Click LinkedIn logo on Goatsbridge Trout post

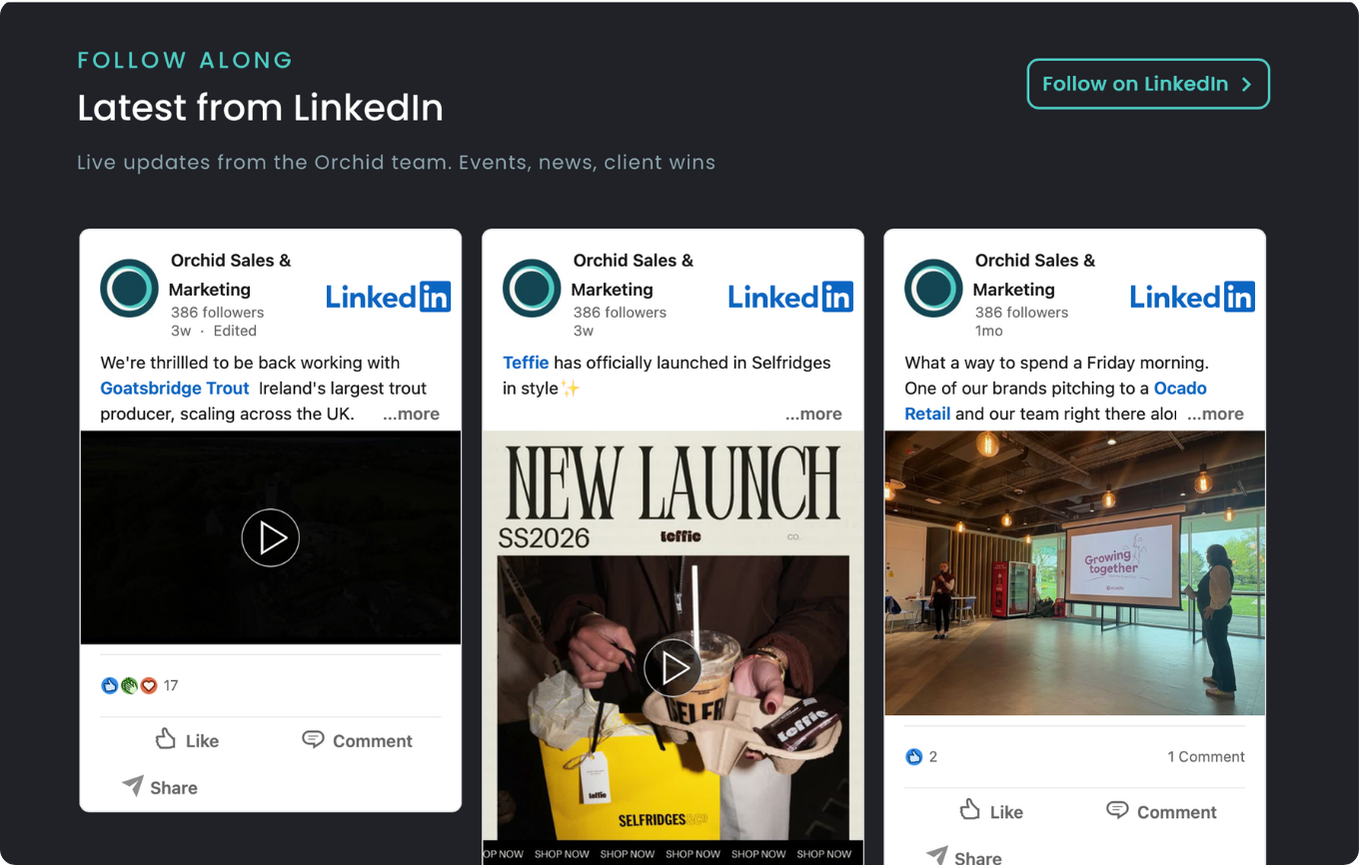coord(388,297)
